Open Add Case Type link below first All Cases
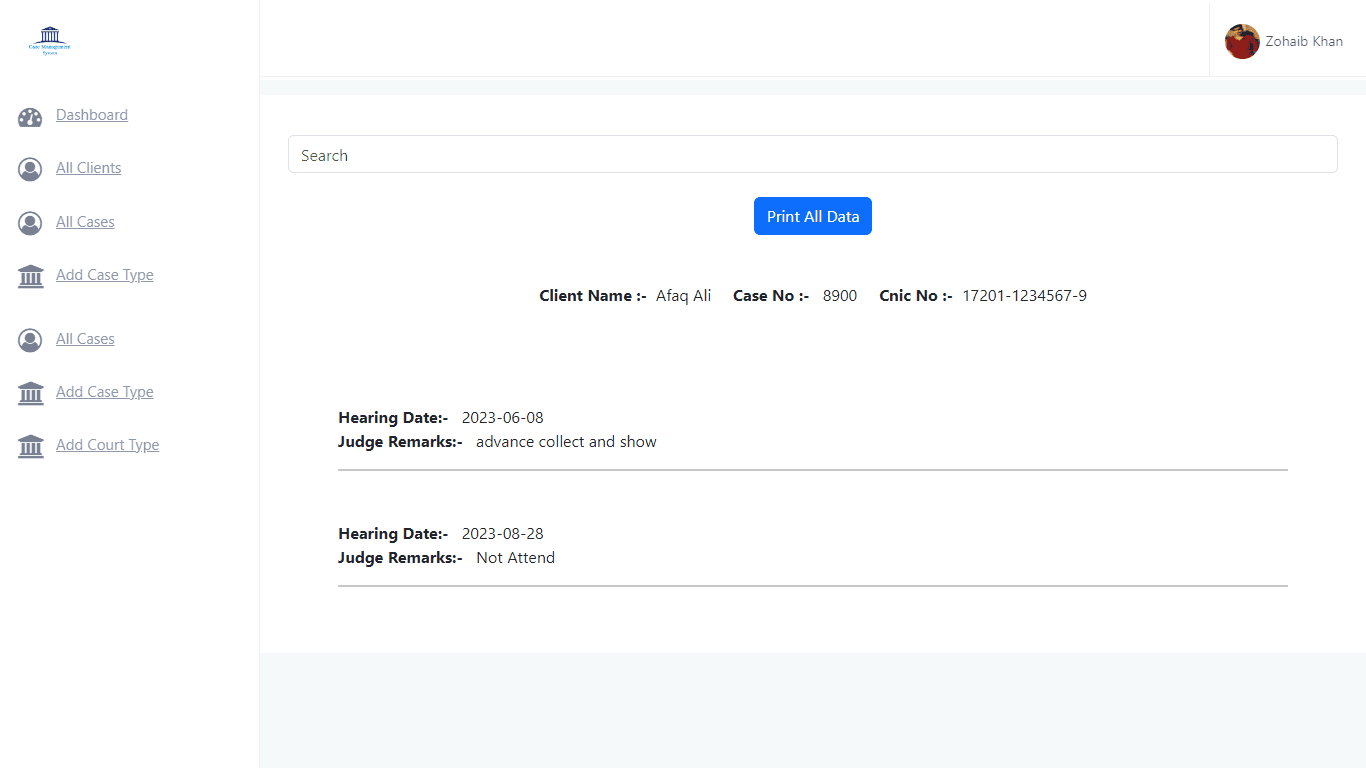The width and height of the screenshot is (1366, 768). [104, 275]
